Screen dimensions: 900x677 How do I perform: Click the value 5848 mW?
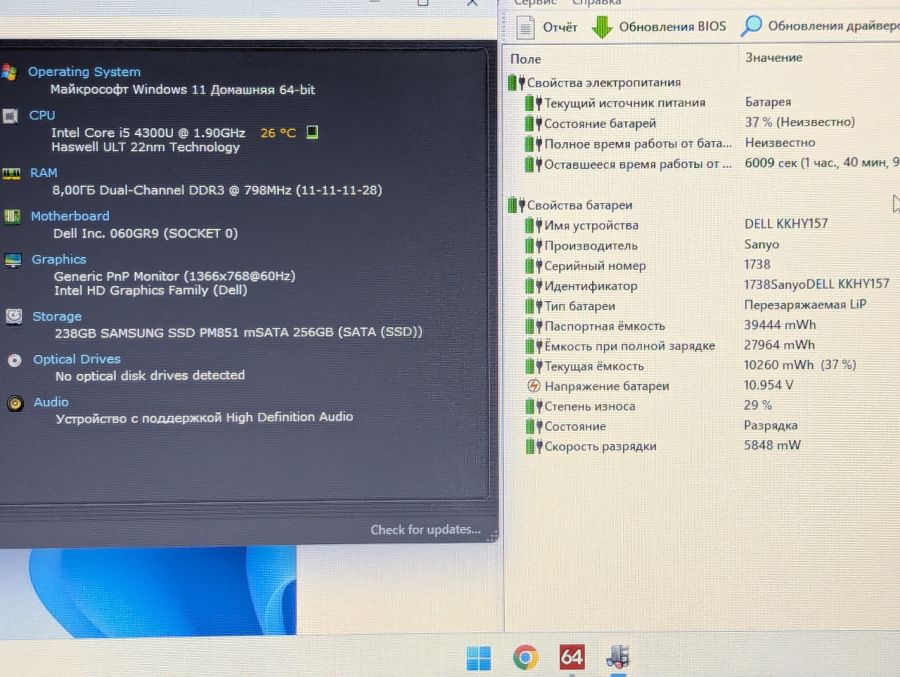tap(772, 445)
